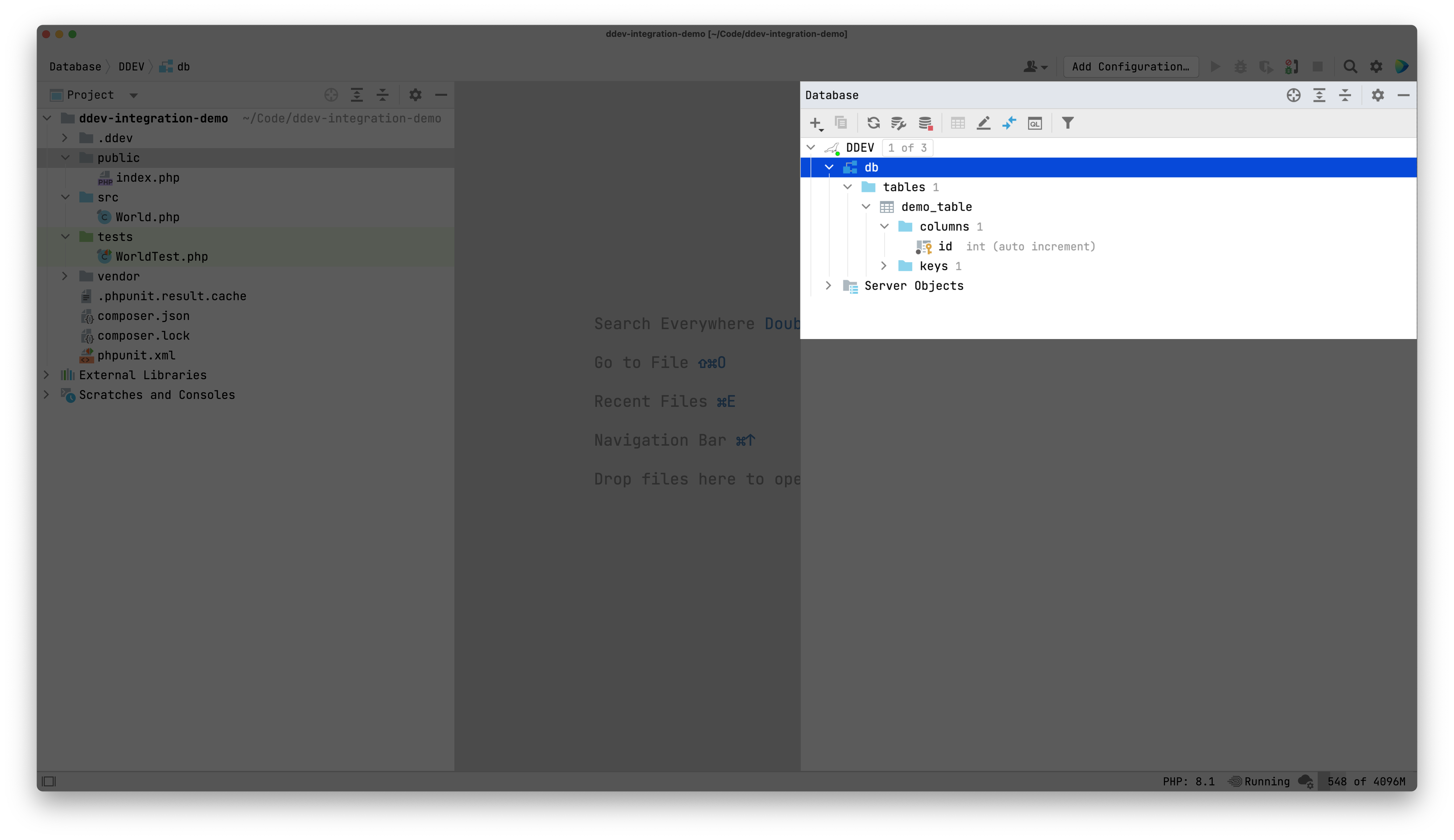
Task: Click the cloud settings icon in status bar
Action: pyautogui.click(x=1306, y=781)
